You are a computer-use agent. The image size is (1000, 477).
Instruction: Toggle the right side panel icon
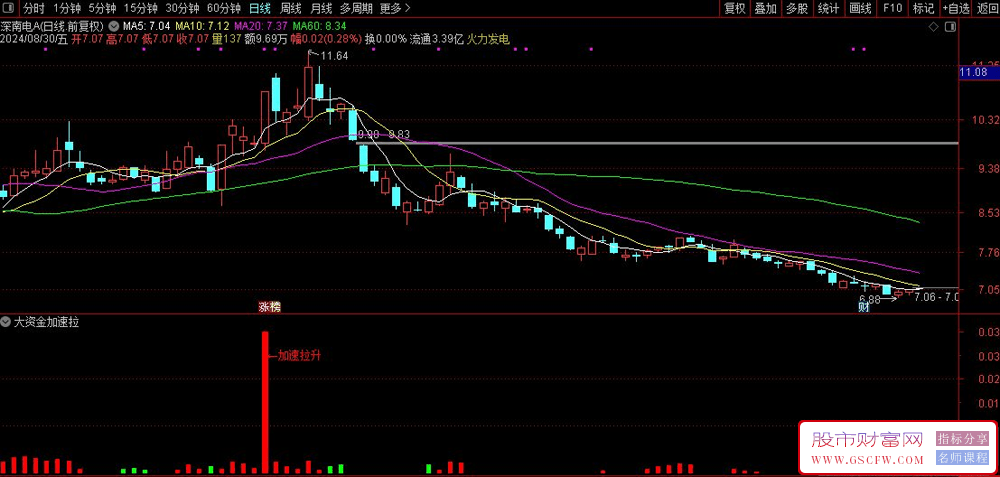[950, 27]
